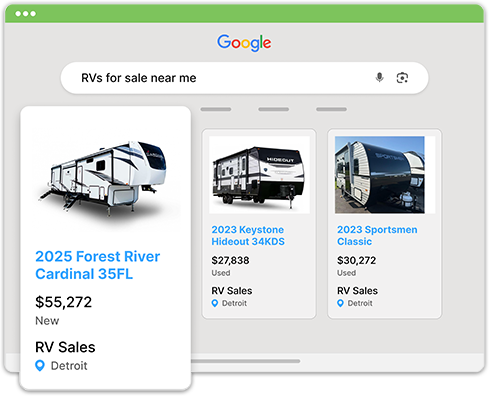Click the New condition label

pos(47,321)
